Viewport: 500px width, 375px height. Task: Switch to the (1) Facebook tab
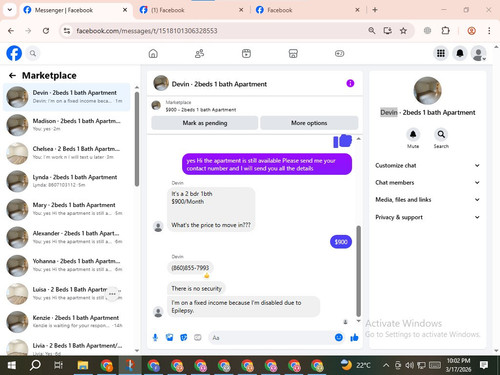coord(191,10)
